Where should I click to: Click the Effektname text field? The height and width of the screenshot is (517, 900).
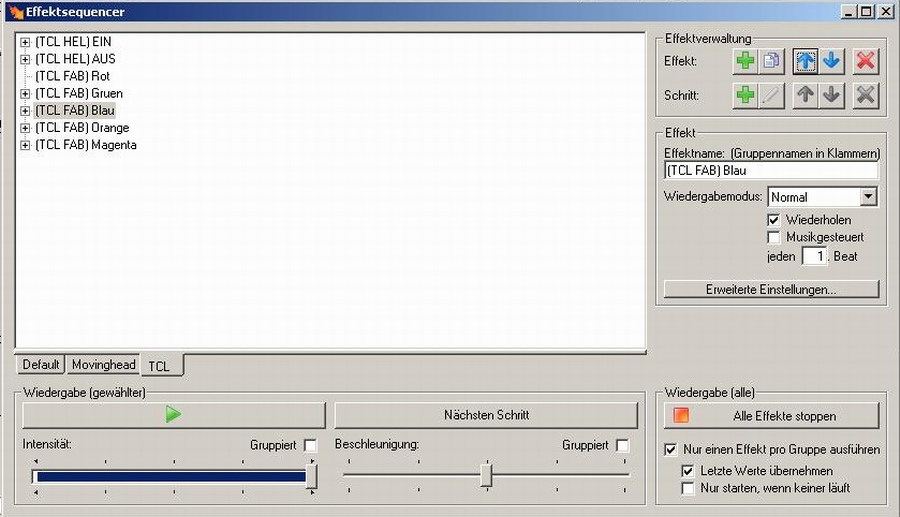click(771, 171)
